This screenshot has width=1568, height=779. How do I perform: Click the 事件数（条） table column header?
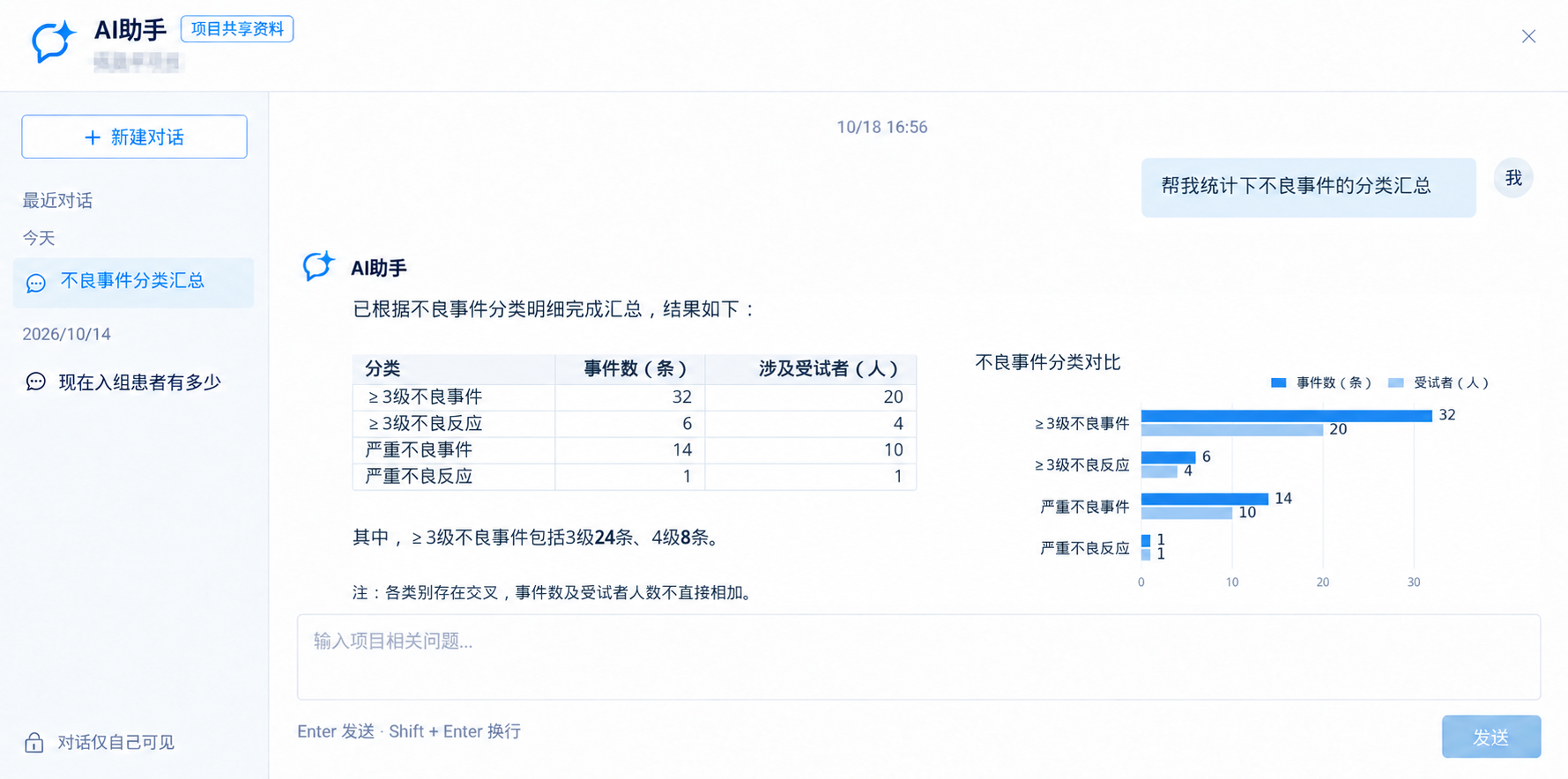coord(630,369)
